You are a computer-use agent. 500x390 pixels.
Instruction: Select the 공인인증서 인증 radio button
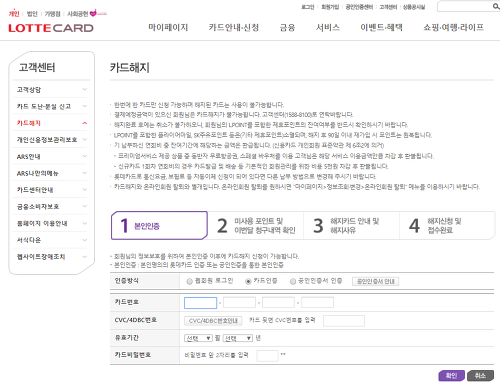(x=293, y=281)
